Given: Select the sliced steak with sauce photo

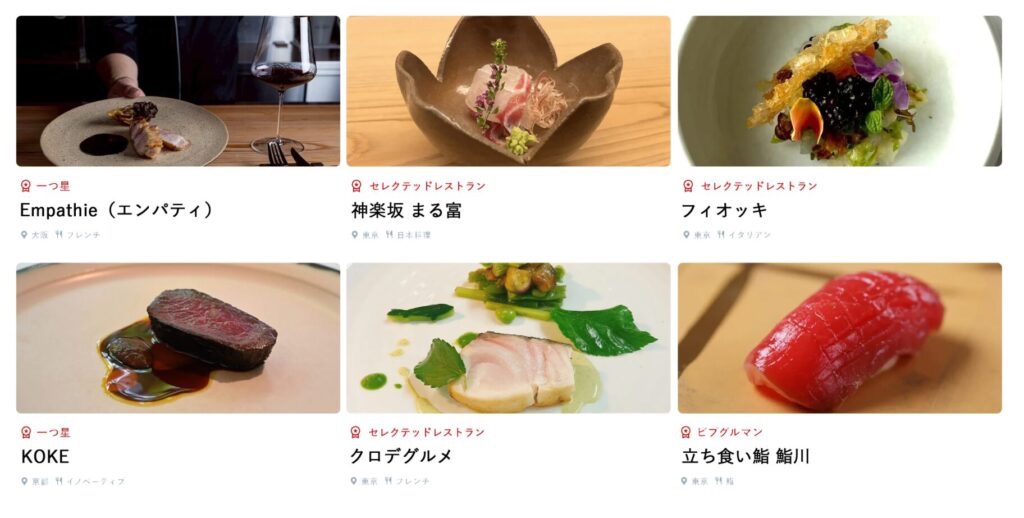Looking at the screenshot, I should click(178, 338).
